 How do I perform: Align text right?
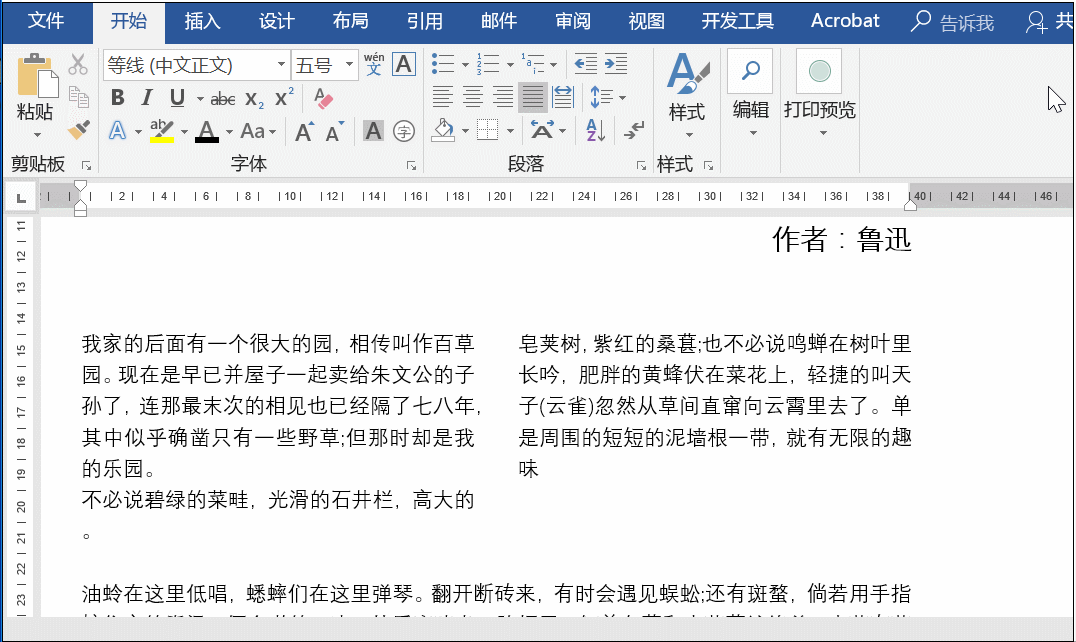[x=503, y=97]
